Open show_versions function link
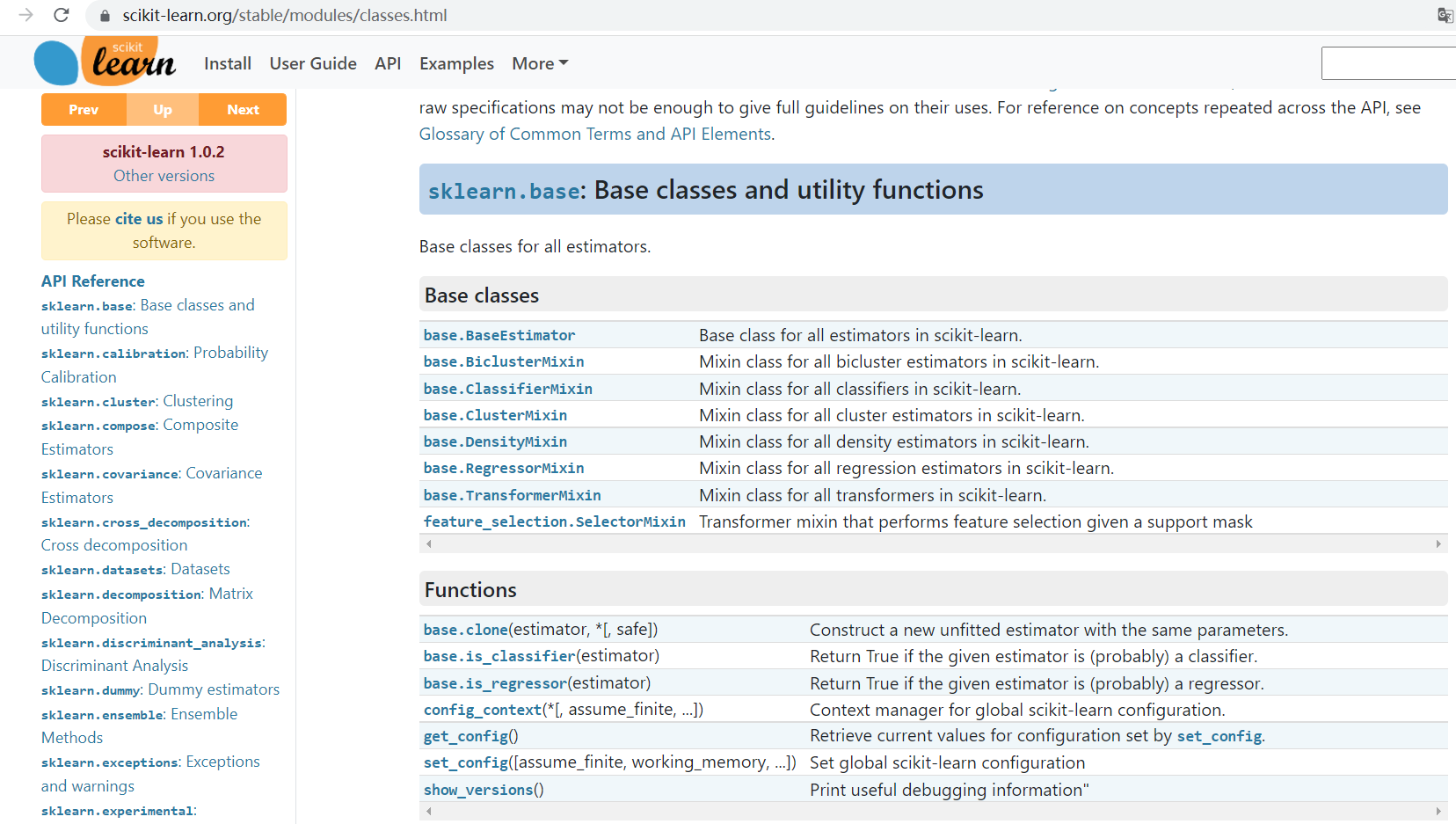Image resolution: width=1456 pixels, height=824 pixels. [478, 790]
